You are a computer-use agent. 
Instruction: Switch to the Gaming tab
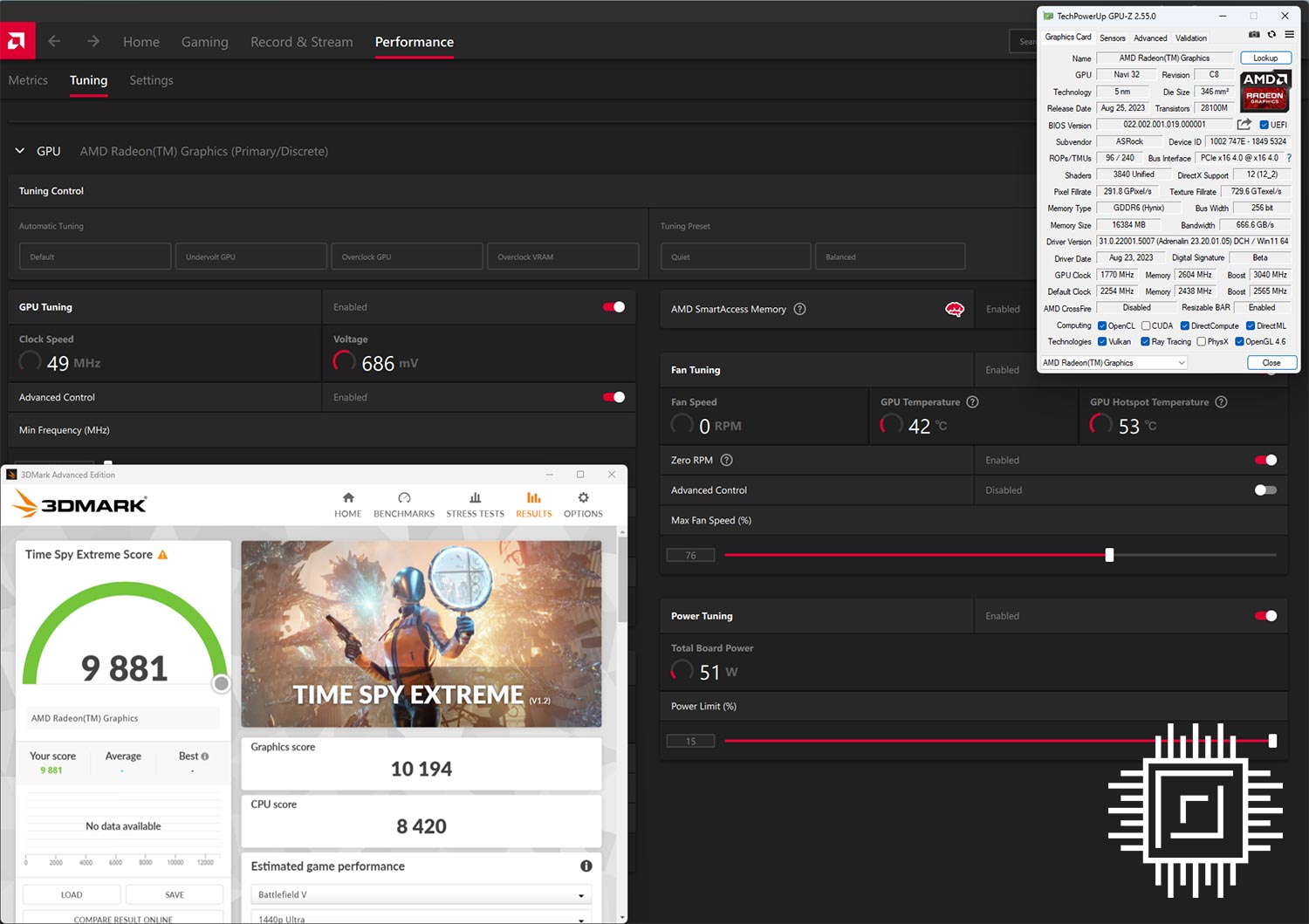(x=205, y=42)
